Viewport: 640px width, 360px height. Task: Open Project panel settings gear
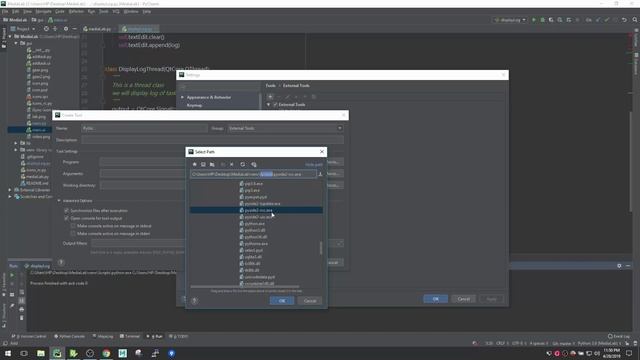point(66,29)
